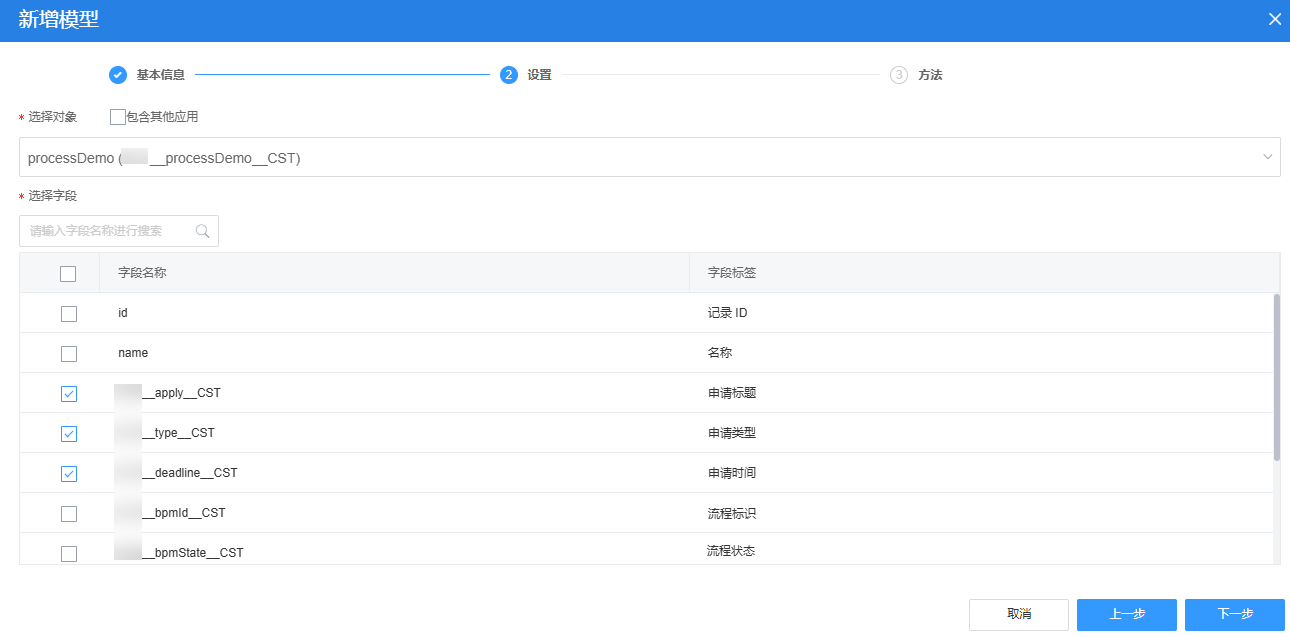This screenshot has height=637, width=1290.
Task: Click the dropdown chevron arrow
Action: coord(1268,157)
